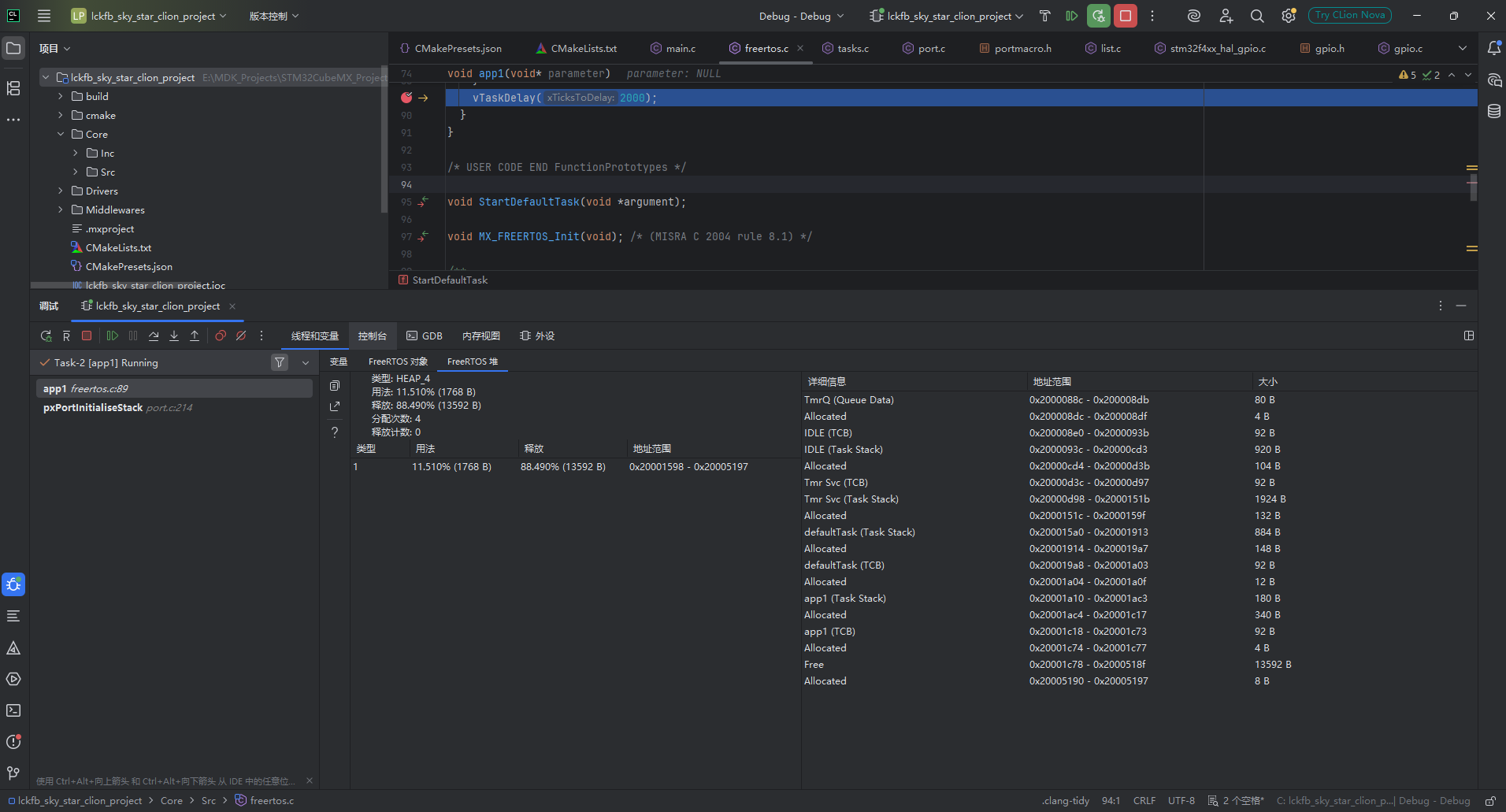Open Terminal tool window icon
Screen dimensions: 1506x812
pos(13,710)
